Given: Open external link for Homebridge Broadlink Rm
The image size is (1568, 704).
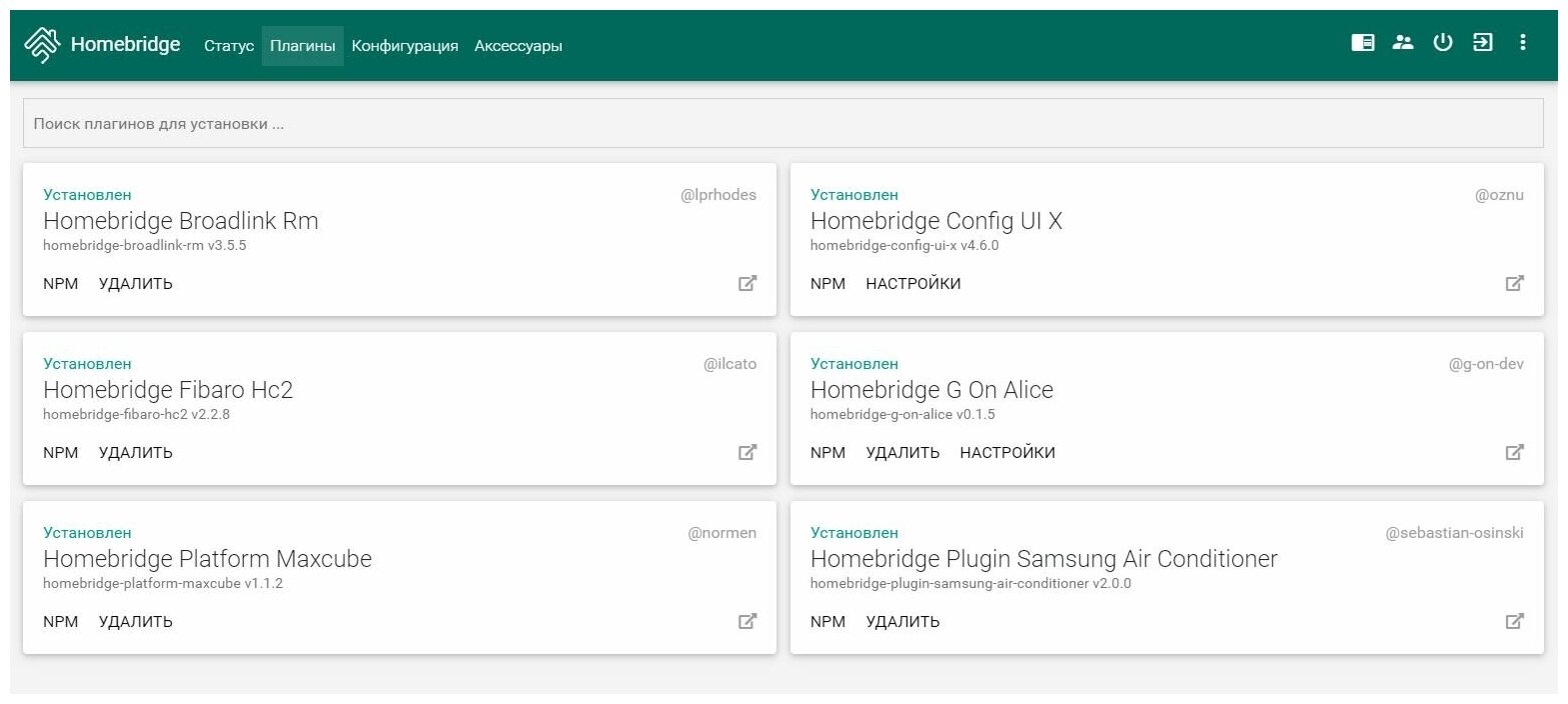Looking at the screenshot, I should 748,283.
